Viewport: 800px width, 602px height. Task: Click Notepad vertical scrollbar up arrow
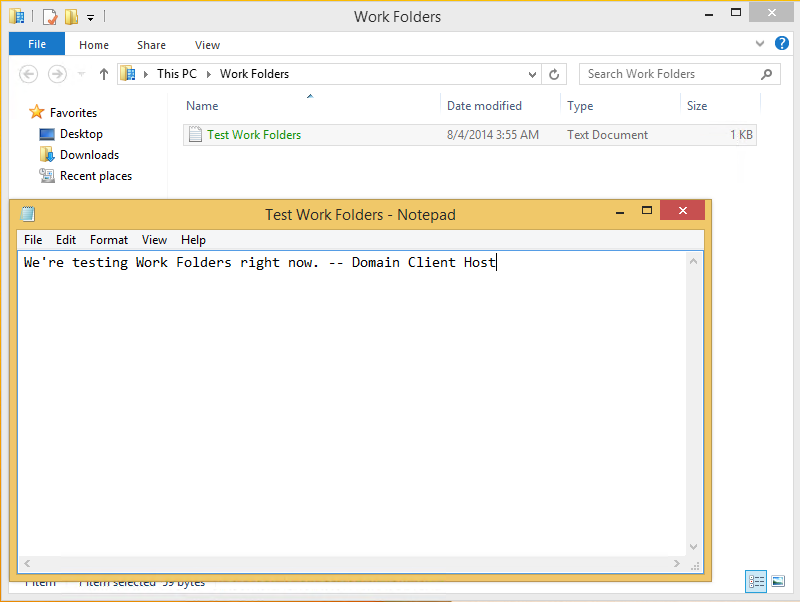point(693,261)
